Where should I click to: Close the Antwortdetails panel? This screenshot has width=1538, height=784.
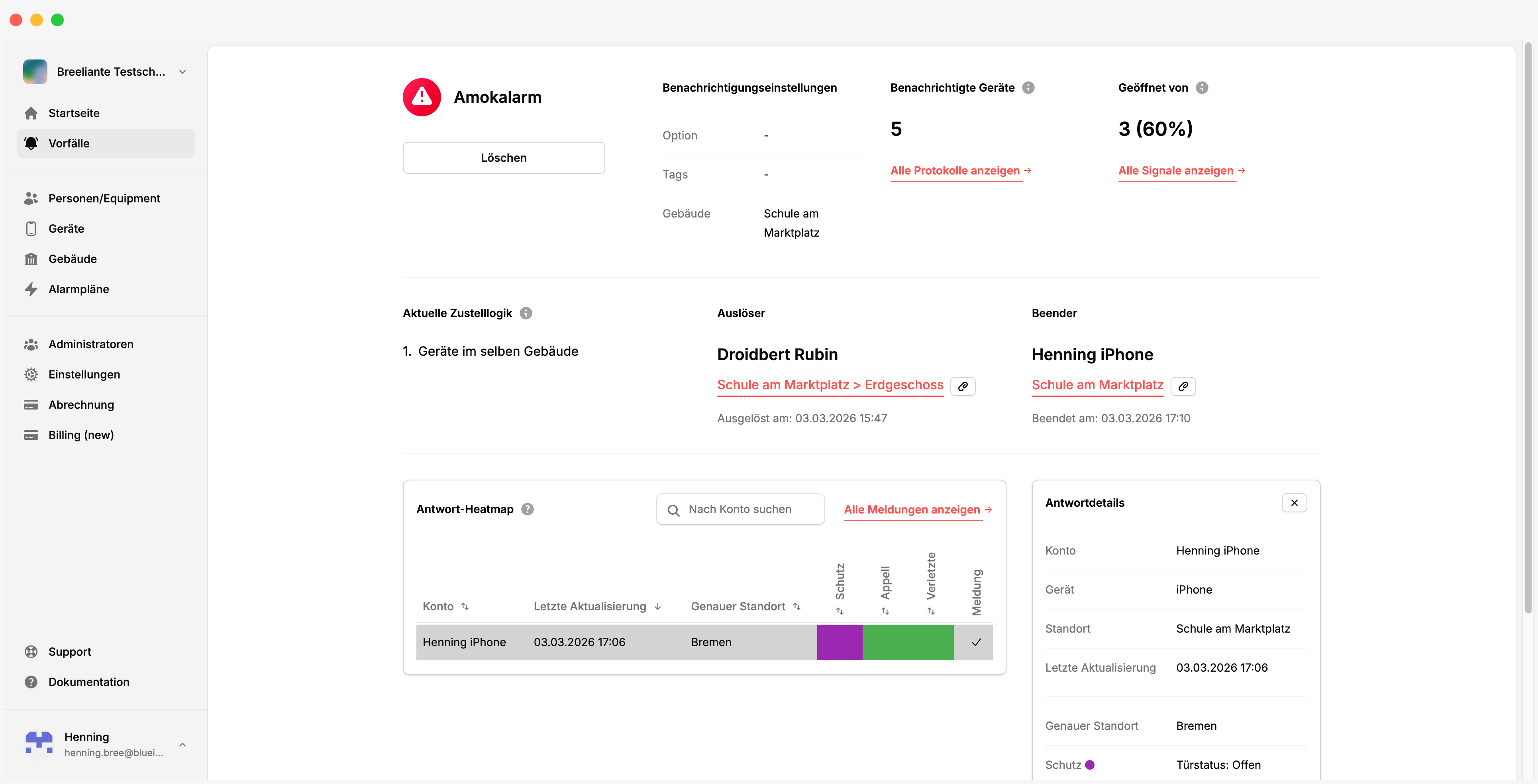click(1294, 503)
